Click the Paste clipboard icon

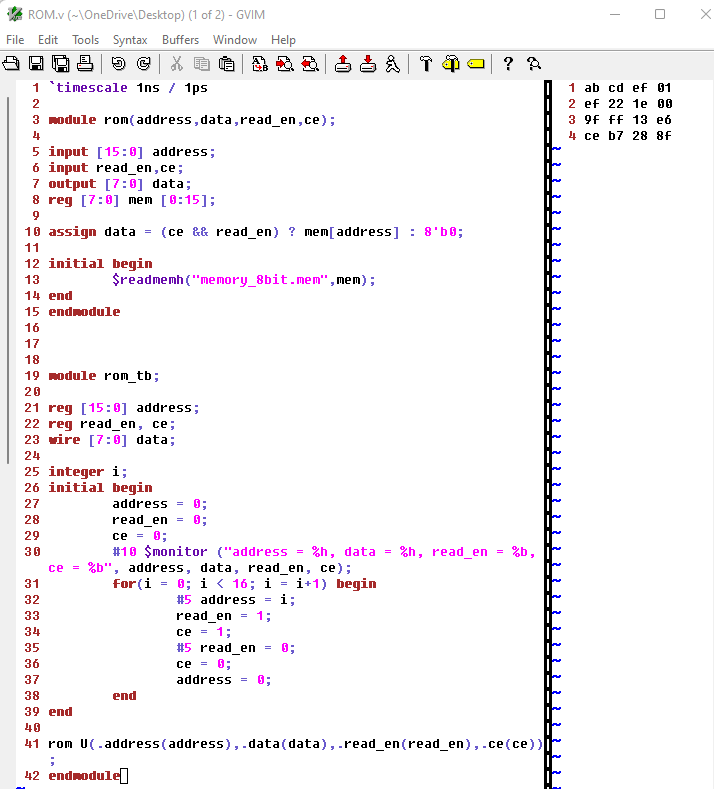227,64
